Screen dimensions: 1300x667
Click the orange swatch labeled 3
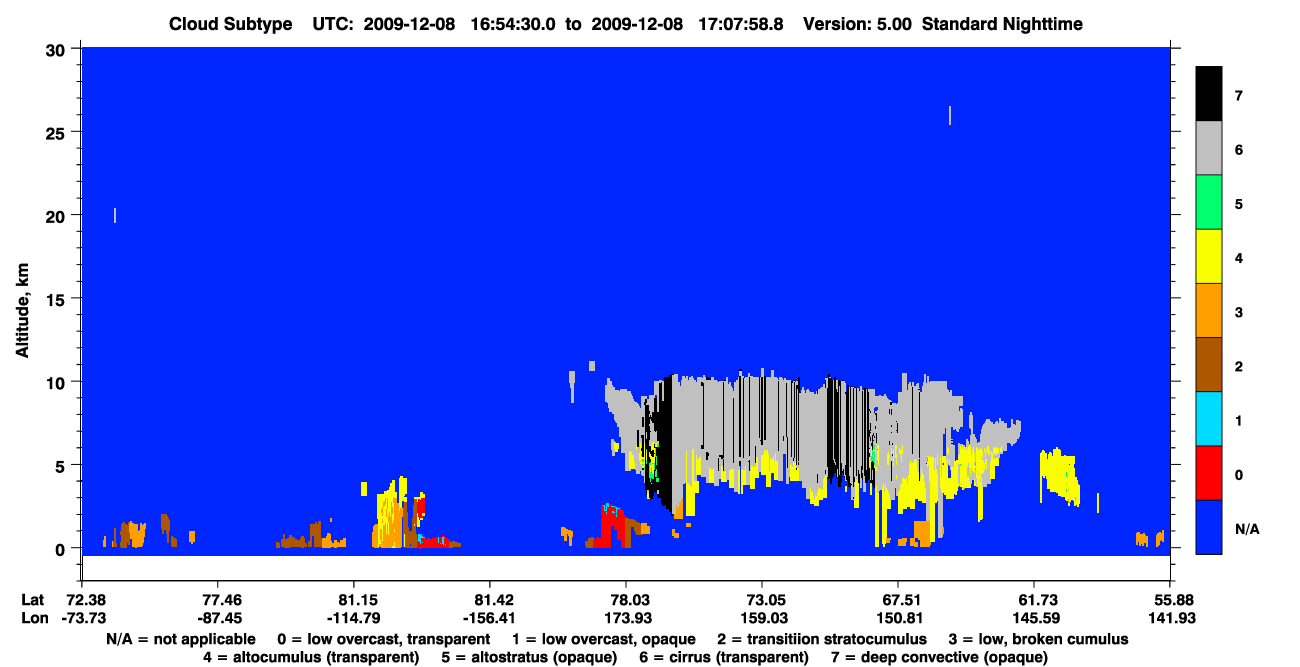point(1209,310)
